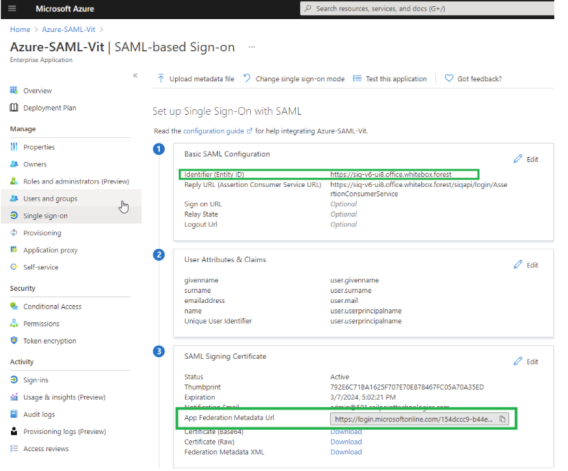The image size is (568, 471).
Task: Open Conditional Access under Security
Action: click(52, 307)
